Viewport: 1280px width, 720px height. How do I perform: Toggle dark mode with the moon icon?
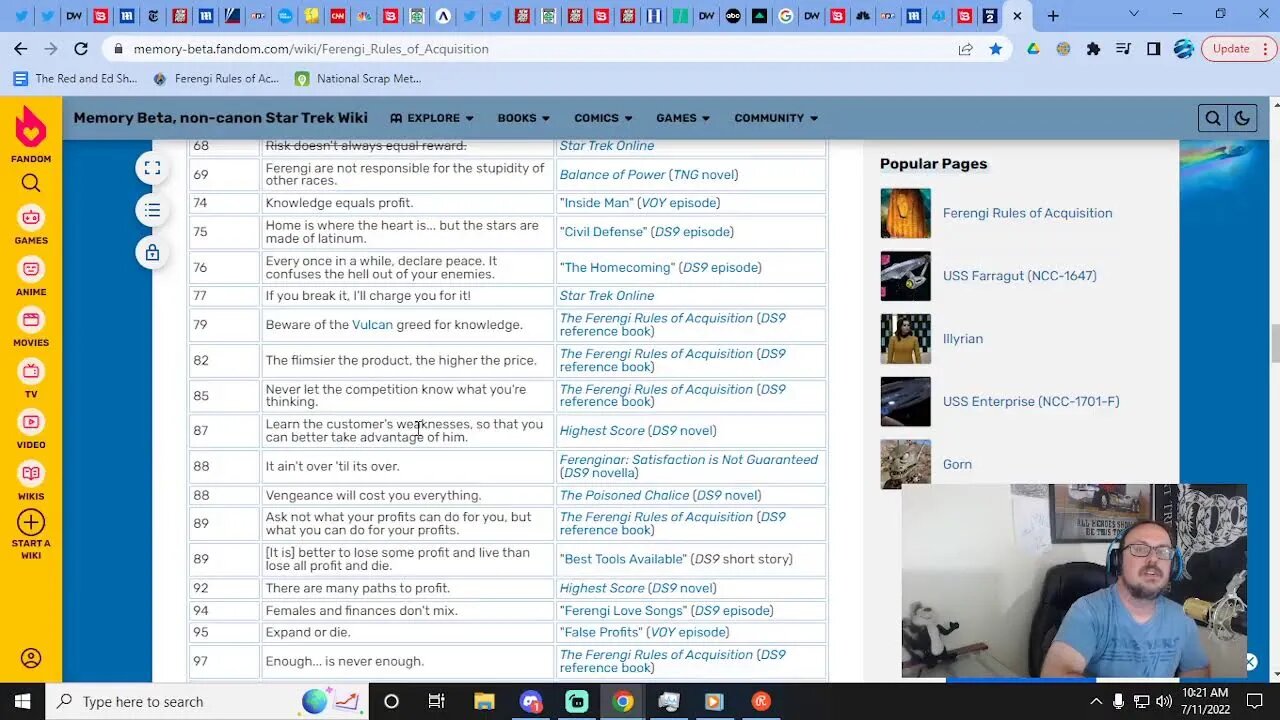tap(1241, 118)
